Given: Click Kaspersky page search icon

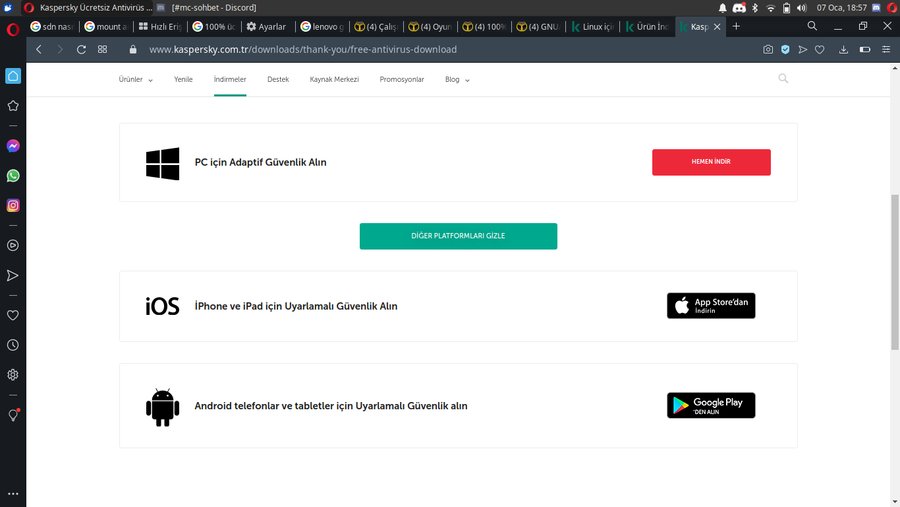Looking at the screenshot, I should [783, 79].
